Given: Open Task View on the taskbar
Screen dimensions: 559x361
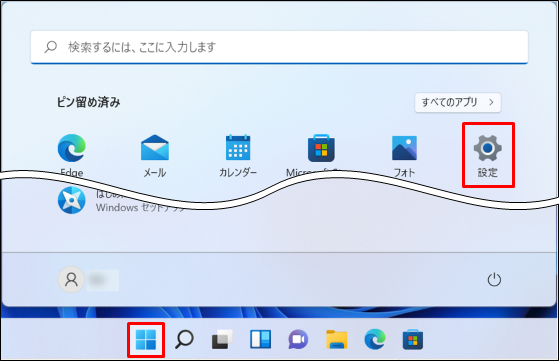Looking at the screenshot, I should pos(222,340).
